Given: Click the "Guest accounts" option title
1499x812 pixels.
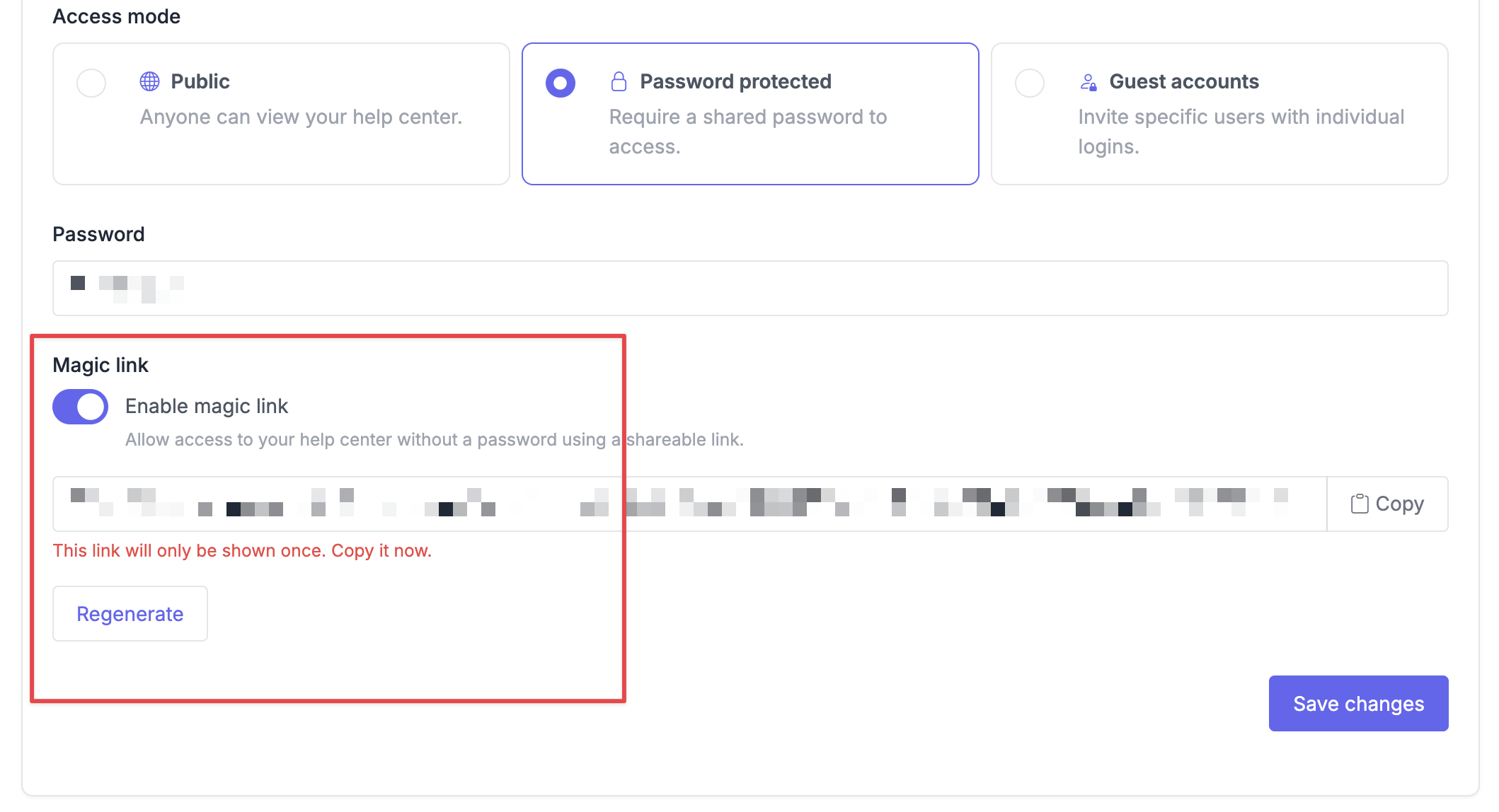Looking at the screenshot, I should click(1184, 81).
